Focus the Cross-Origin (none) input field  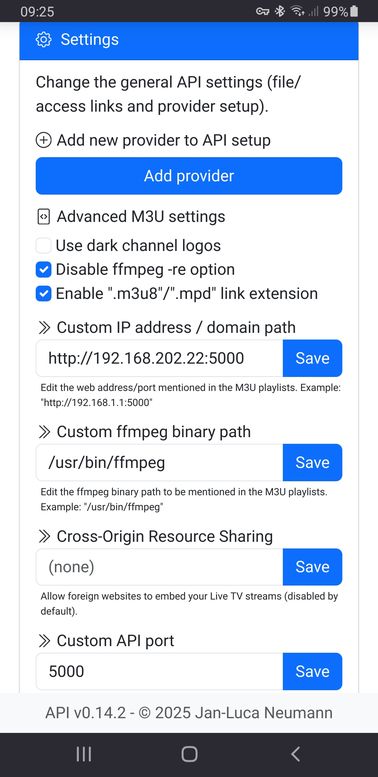pos(160,567)
